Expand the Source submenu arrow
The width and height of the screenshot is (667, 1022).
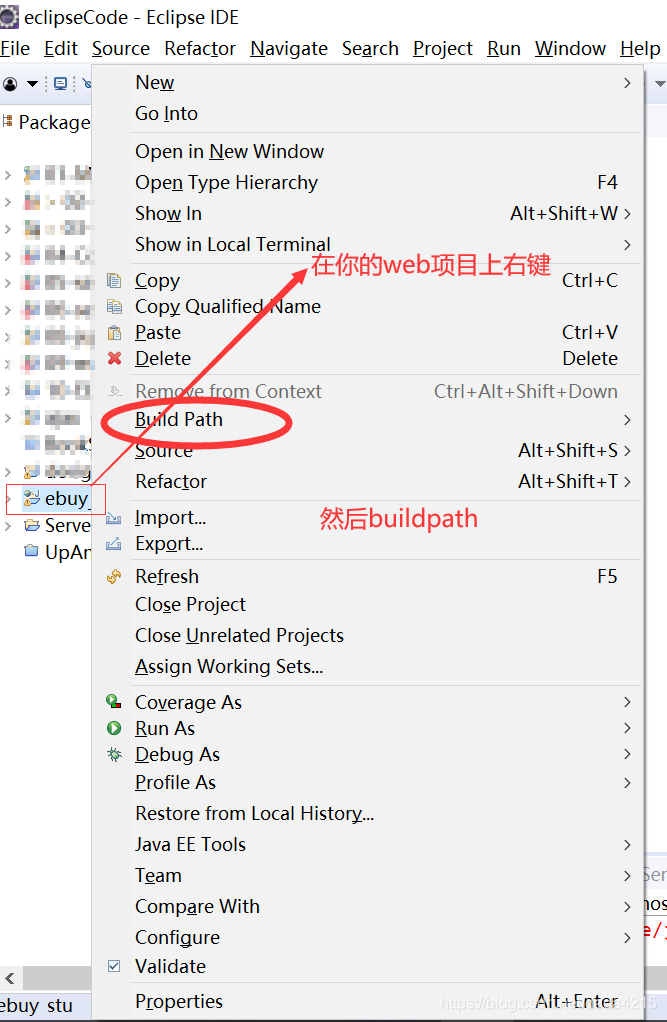[627, 450]
